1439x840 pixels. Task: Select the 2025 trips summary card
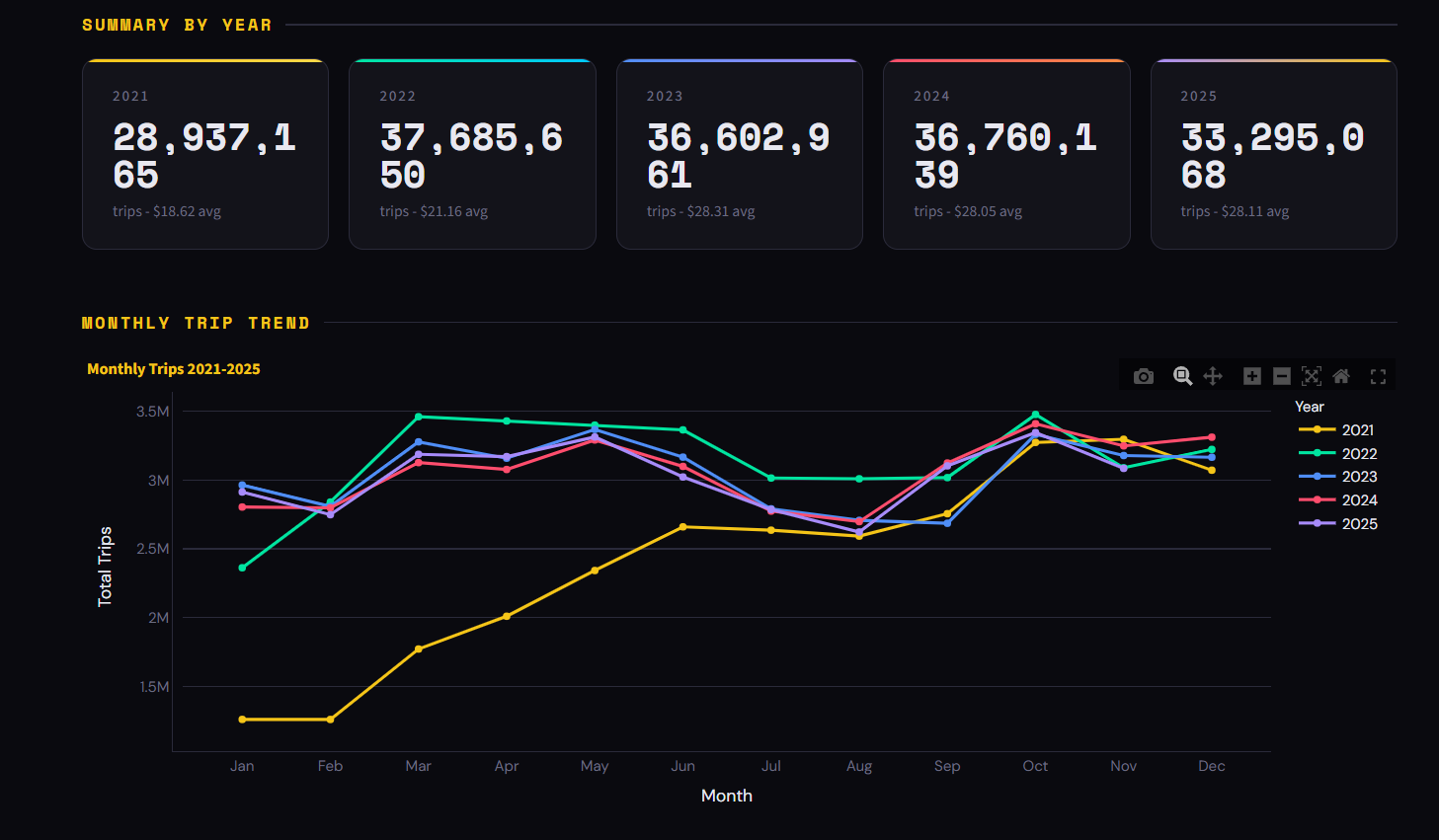[x=1273, y=155]
